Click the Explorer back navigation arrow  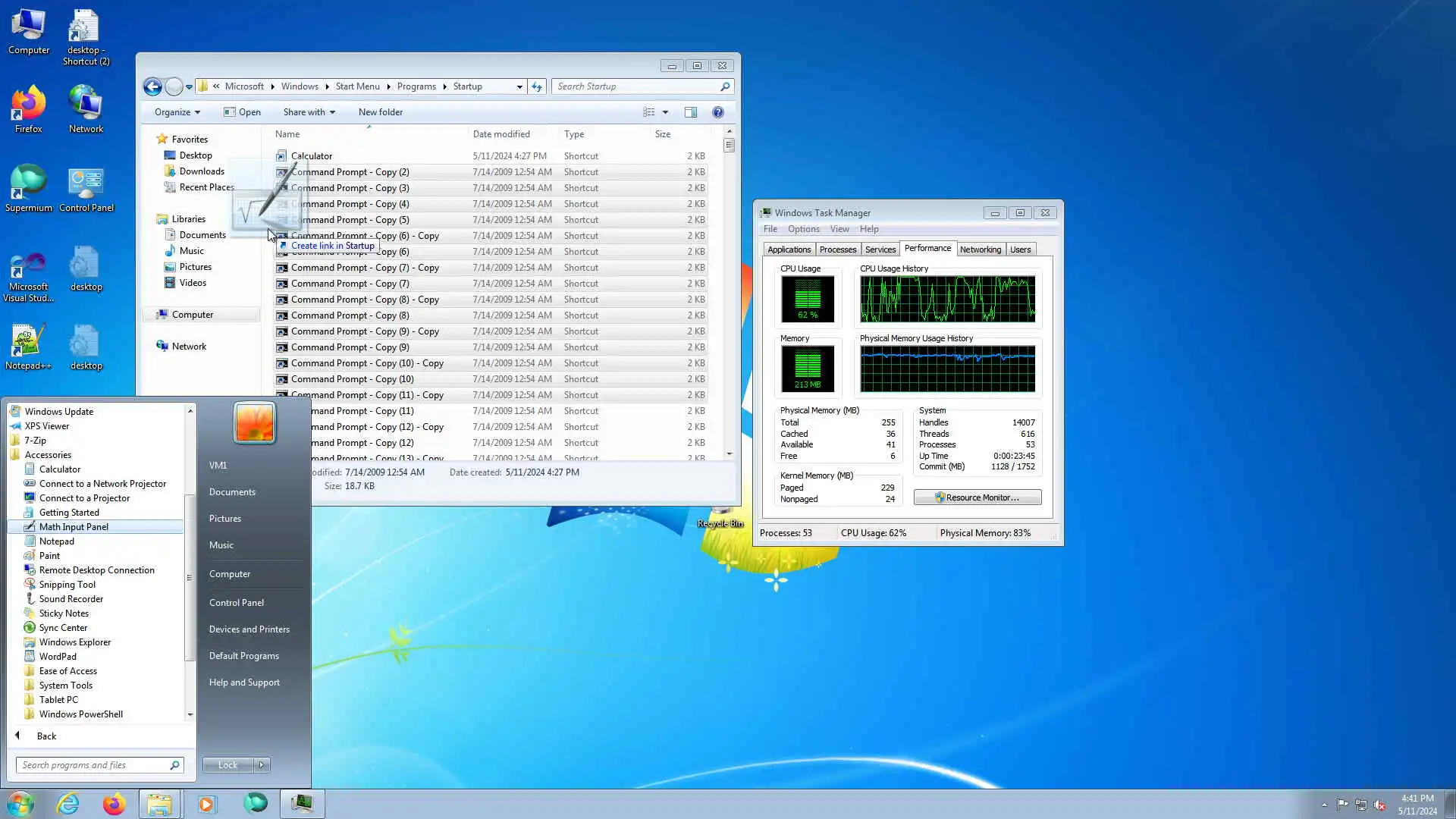tap(152, 86)
